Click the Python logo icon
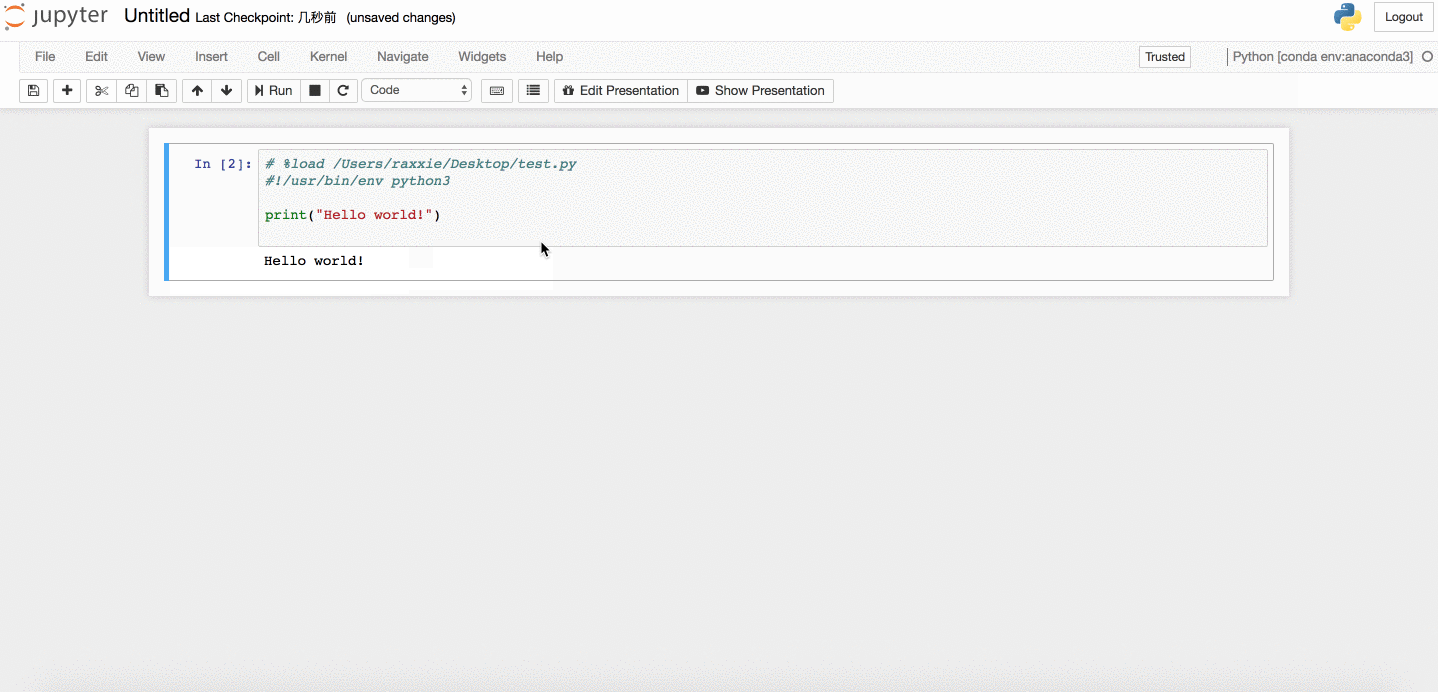Image resolution: width=1438 pixels, height=692 pixels. [x=1348, y=17]
